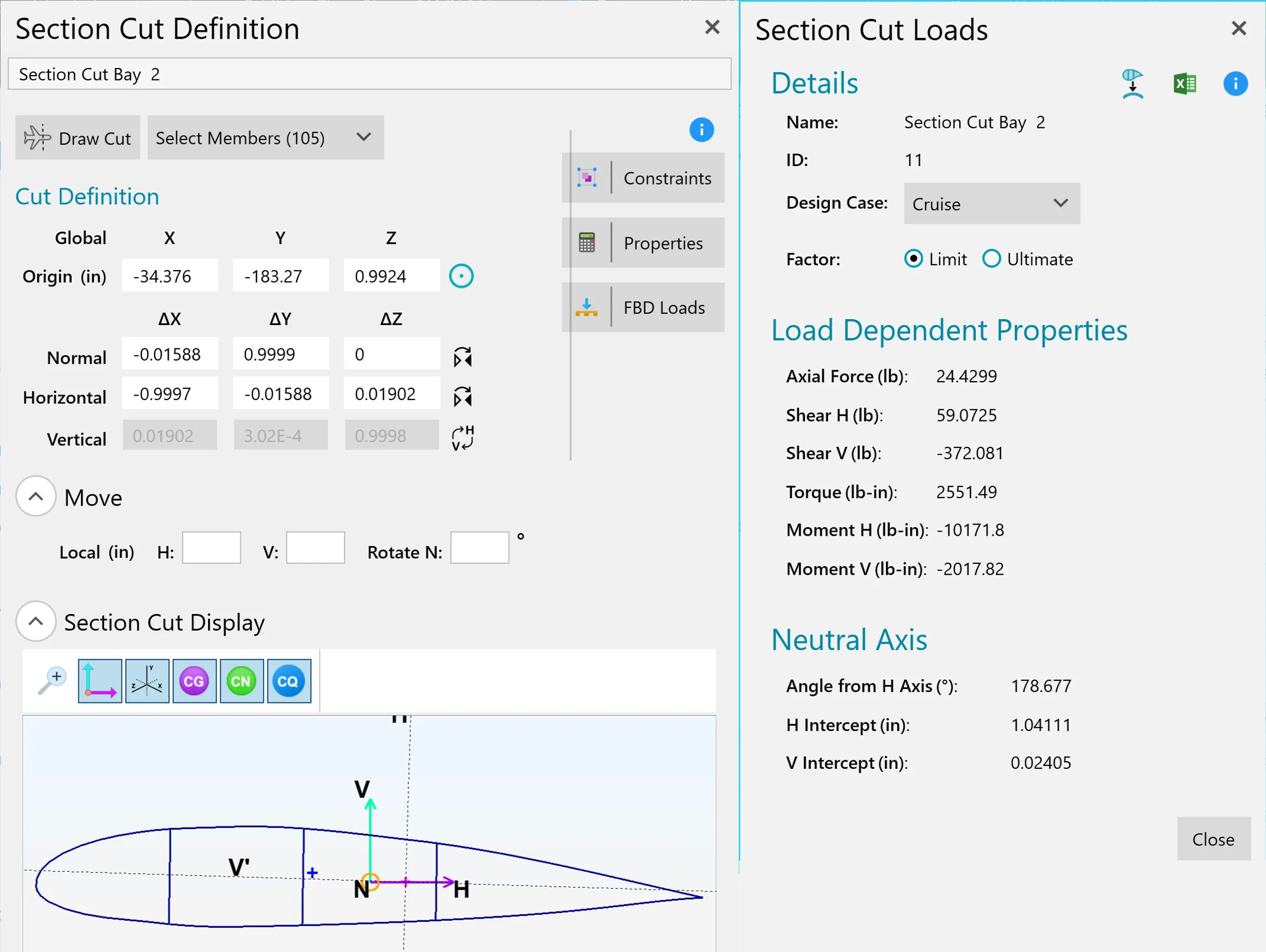1266x952 pixels.
Task: Click the Local V move field
Action: [x=316, y=548]
